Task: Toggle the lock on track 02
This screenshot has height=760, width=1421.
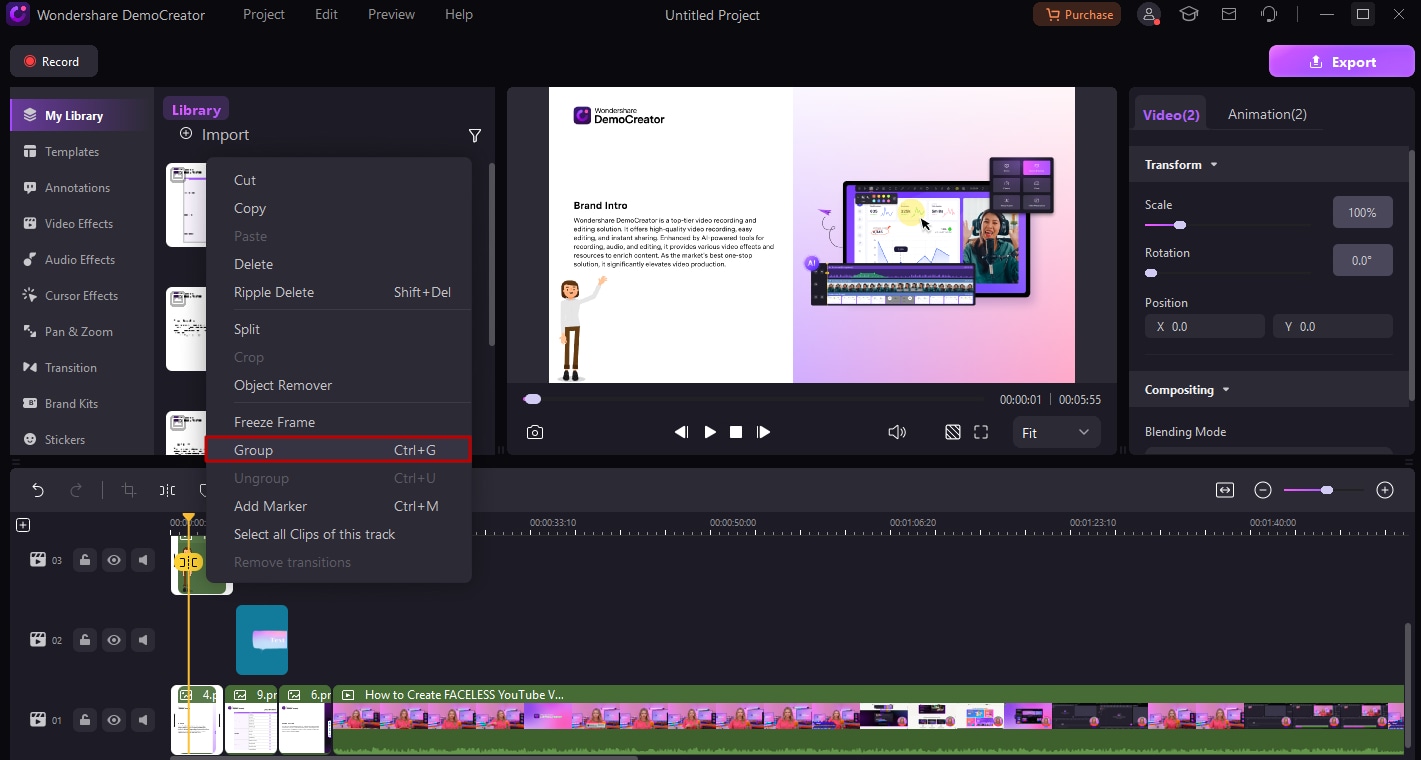Action: (85, 640)
